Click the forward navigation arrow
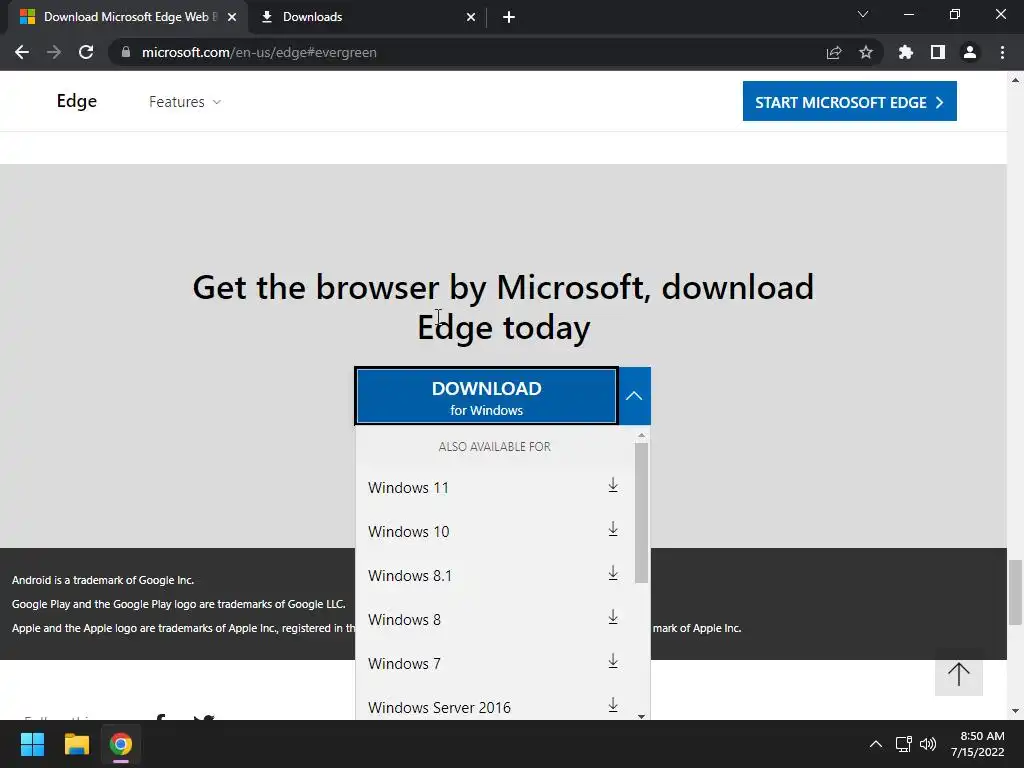 pos(54,52)
